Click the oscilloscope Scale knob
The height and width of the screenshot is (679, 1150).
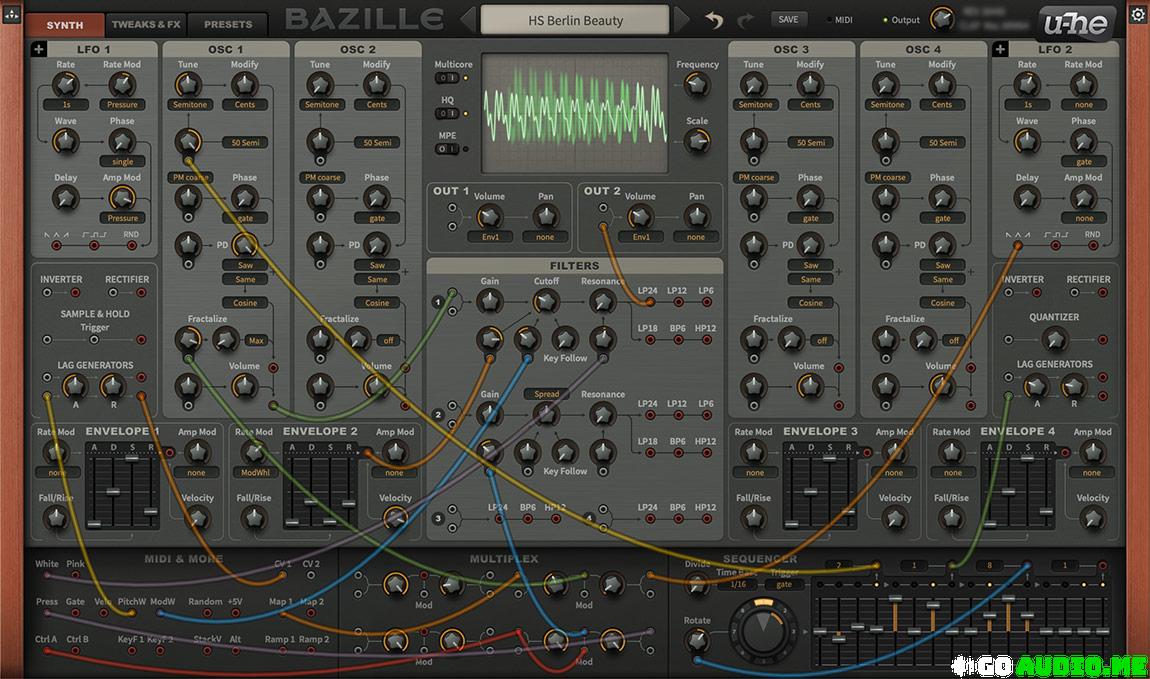coord(697,142)
